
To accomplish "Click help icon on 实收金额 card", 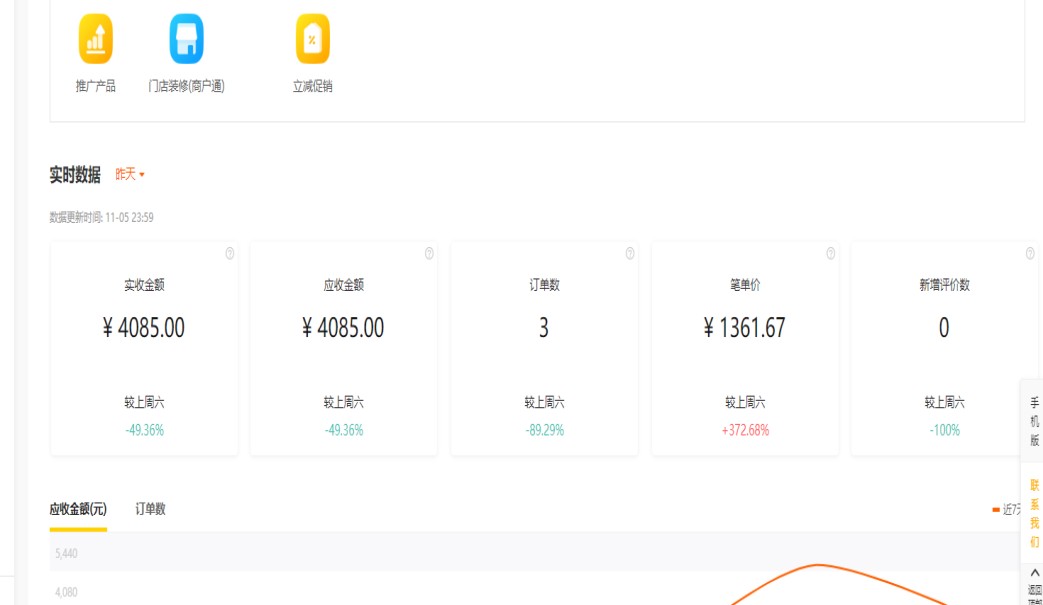I will tap(230, 254).
